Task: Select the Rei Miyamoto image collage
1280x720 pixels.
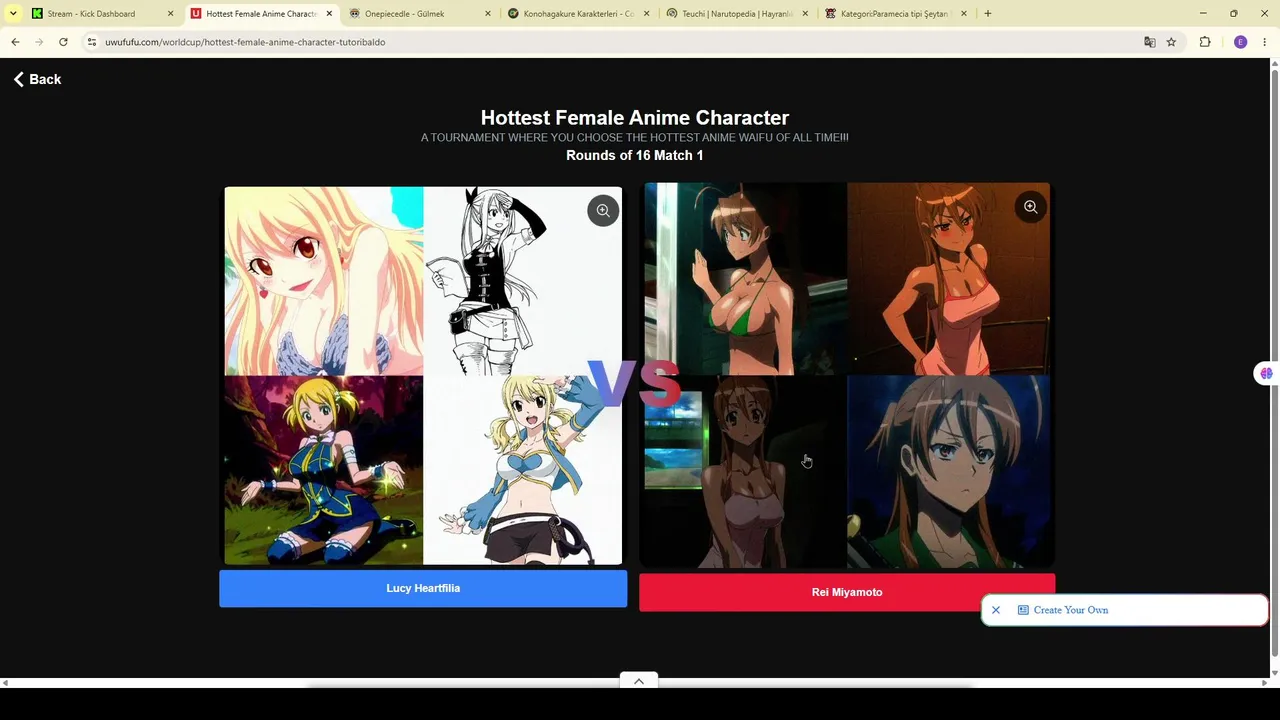Action: [847, 376]
